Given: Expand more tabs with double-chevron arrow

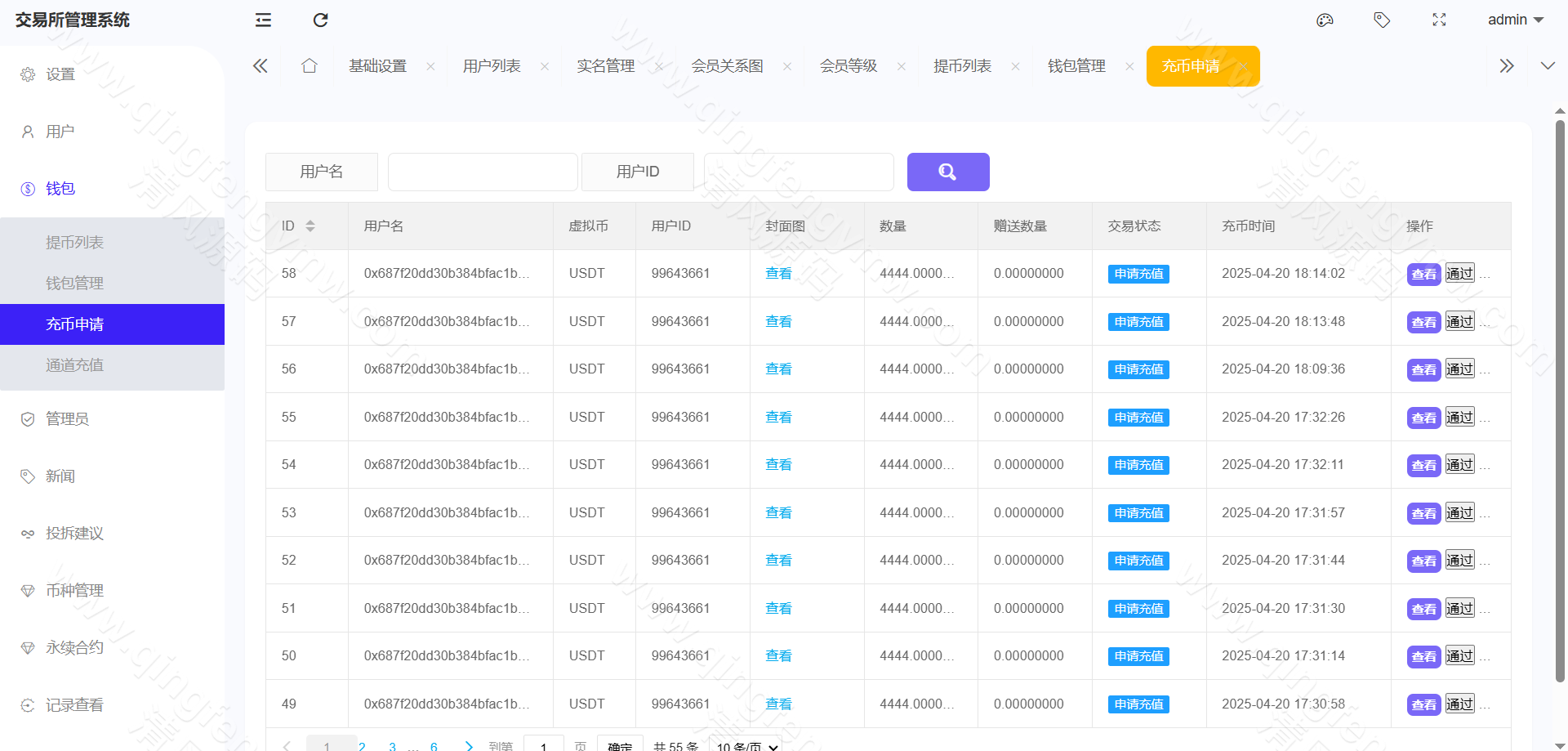Looking at the screenshot, I should [x=1506, y=65].
